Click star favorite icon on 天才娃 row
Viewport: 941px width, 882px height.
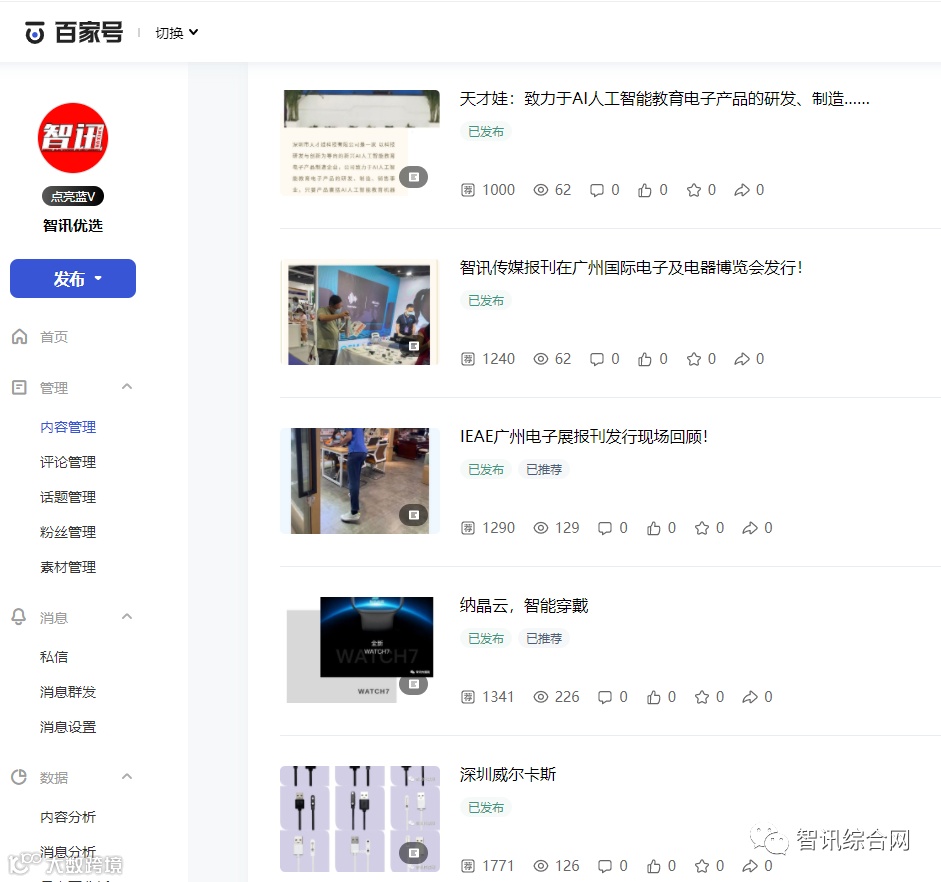(694, 190)
